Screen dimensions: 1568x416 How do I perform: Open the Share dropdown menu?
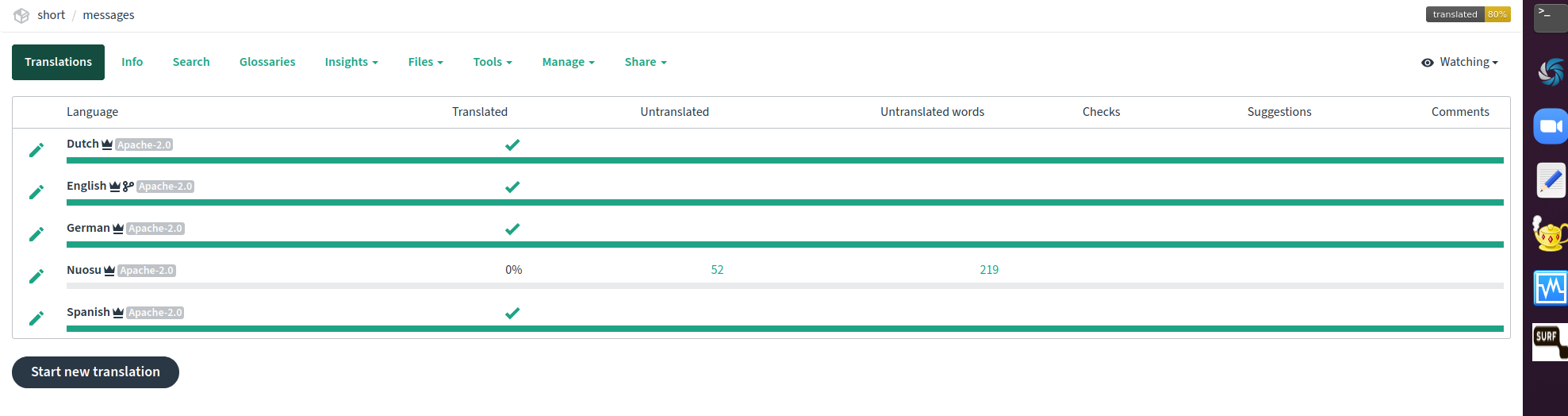click(646, 62)
